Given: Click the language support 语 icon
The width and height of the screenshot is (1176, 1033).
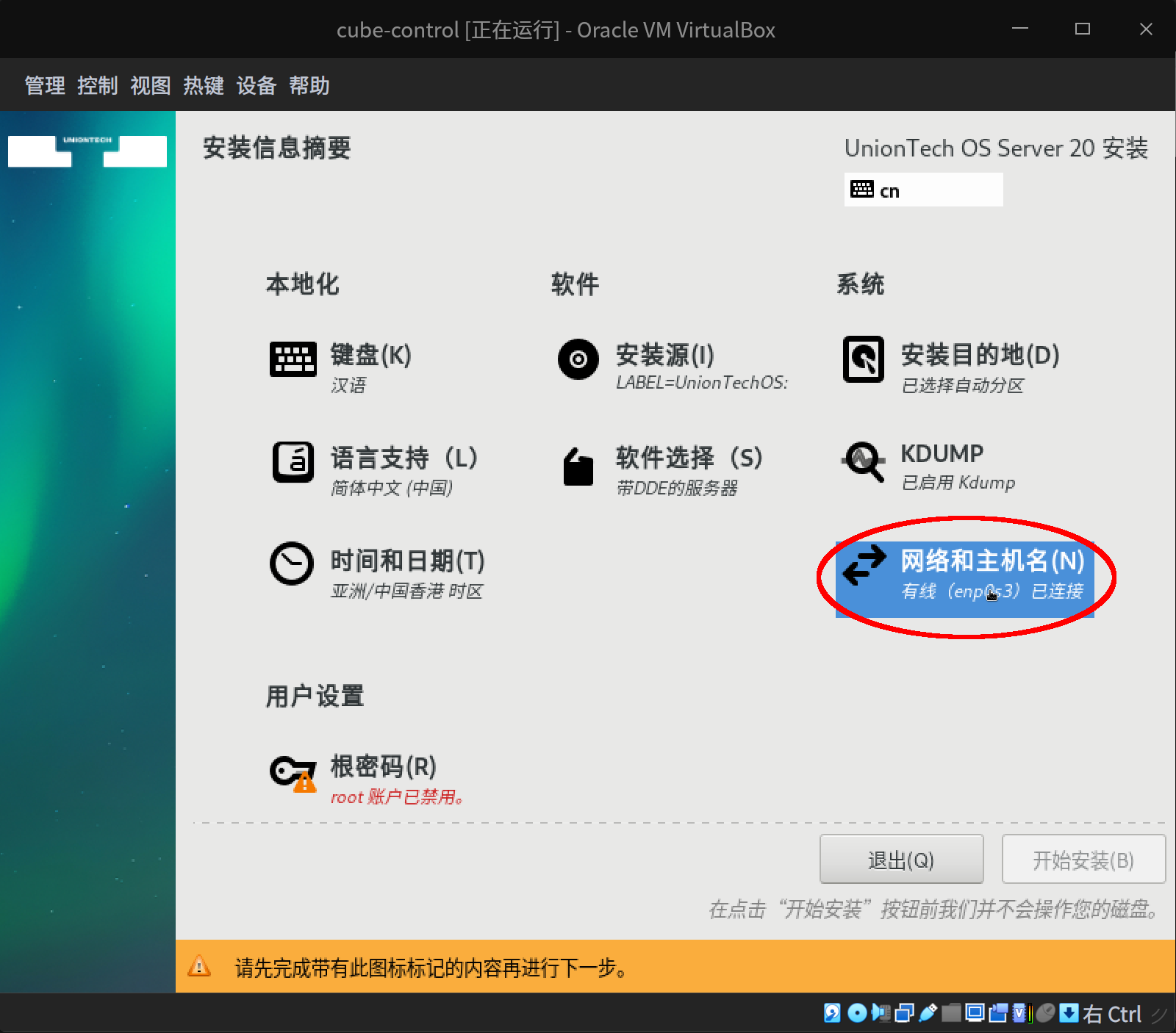Looking at the screenshot, I should click(293, 463).
